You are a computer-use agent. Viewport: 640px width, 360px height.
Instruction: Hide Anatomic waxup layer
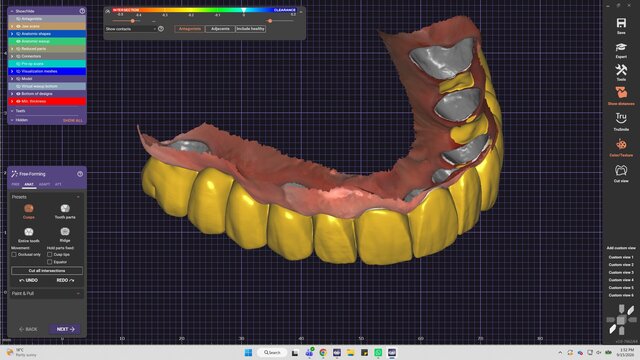click(x=18, y=41)
